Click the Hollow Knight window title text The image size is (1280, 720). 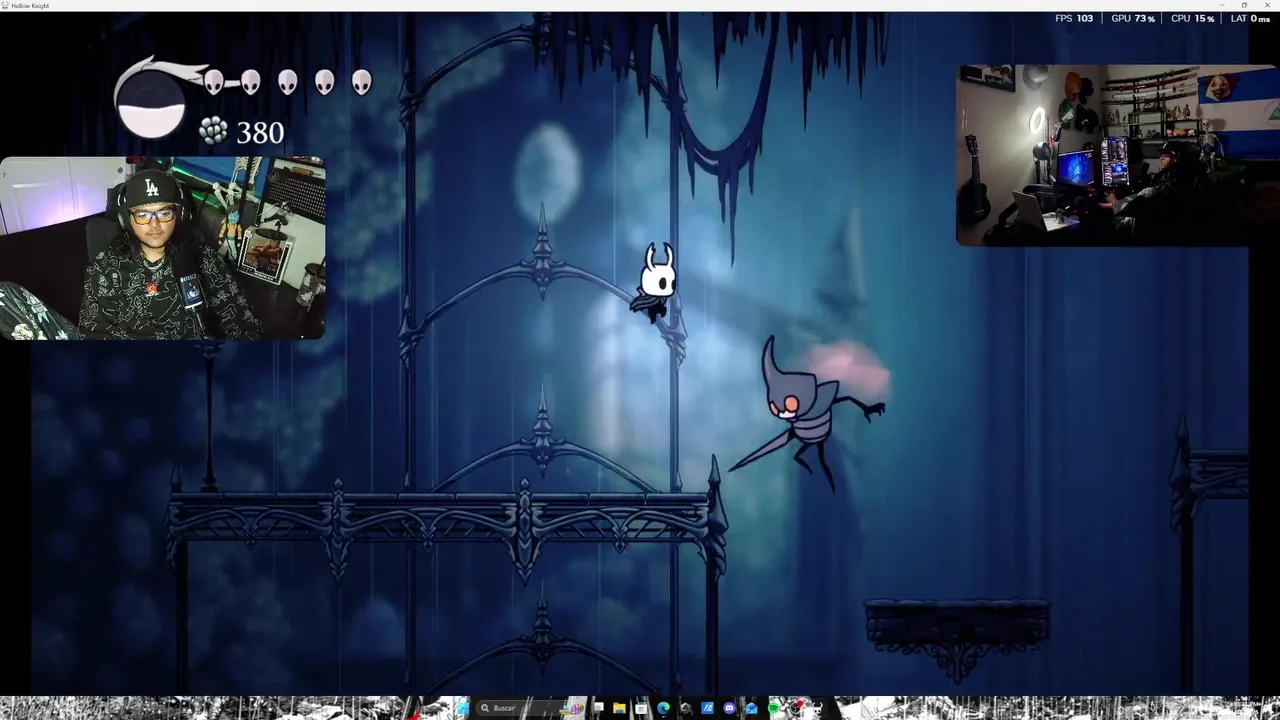pos(30,5)
